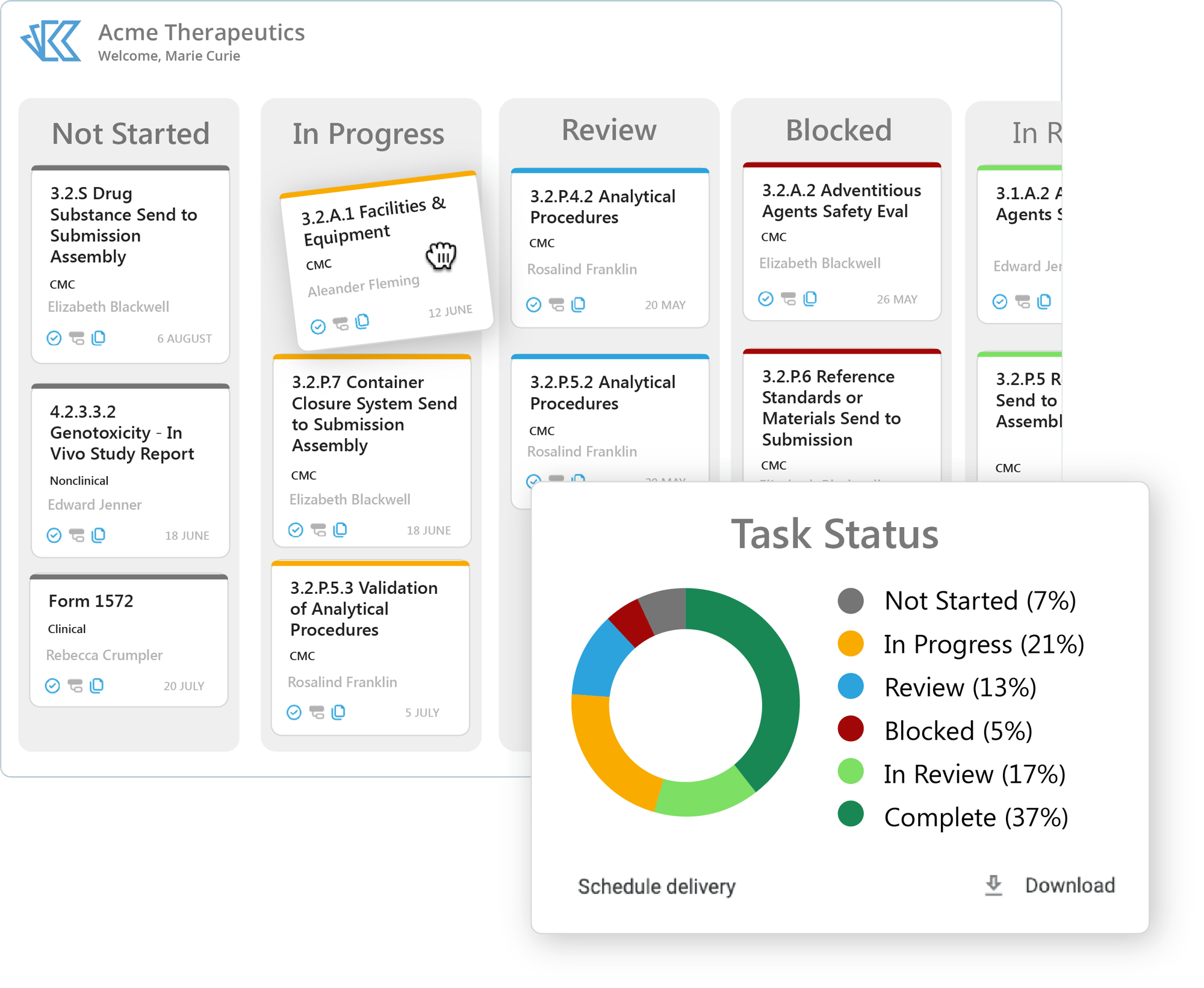Click the '26 MAY' due date
The height and width of the screenshot is (988, 1204).
(x=897, y=299)
